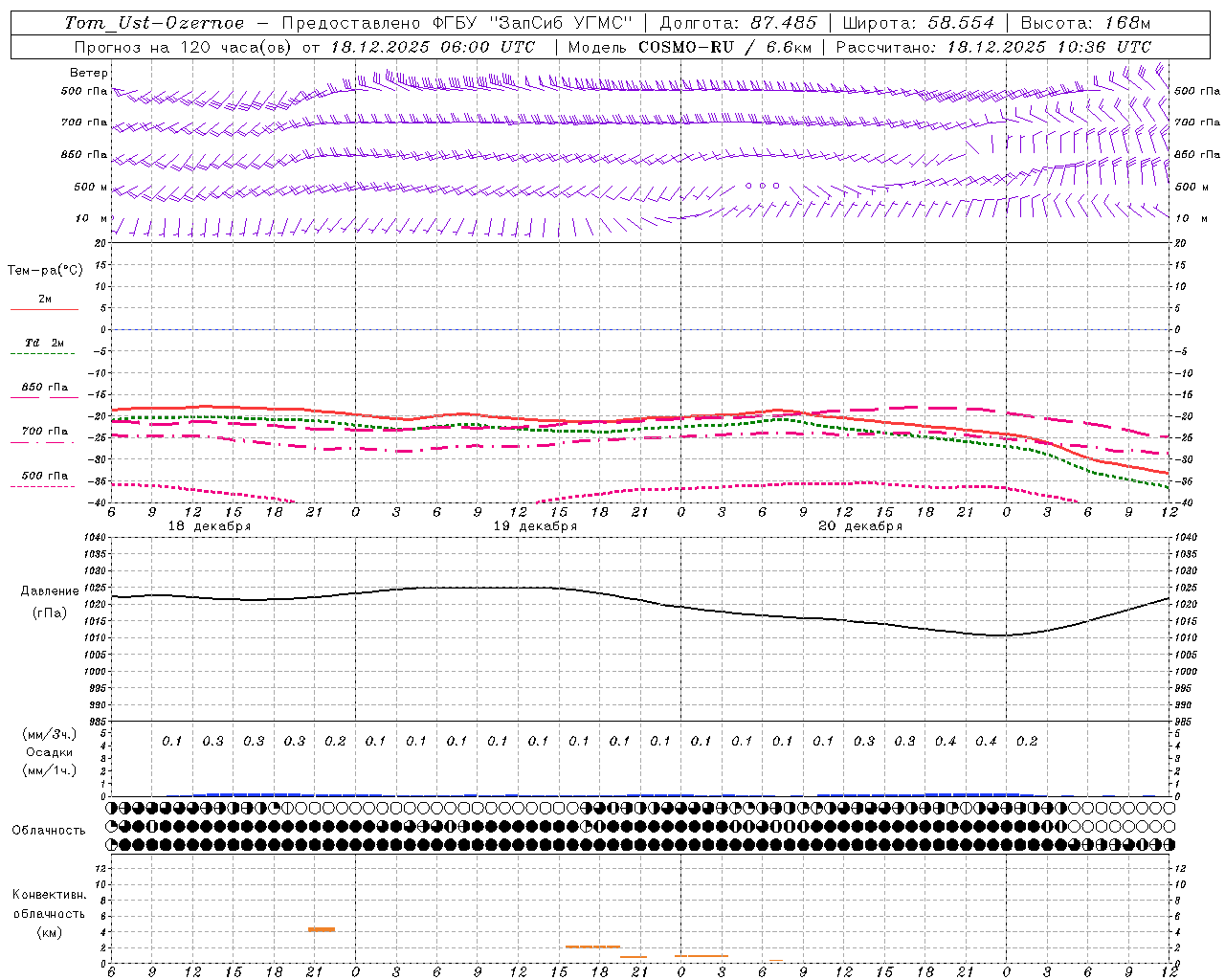Click the 19 декабря date label

click(535, 526)
